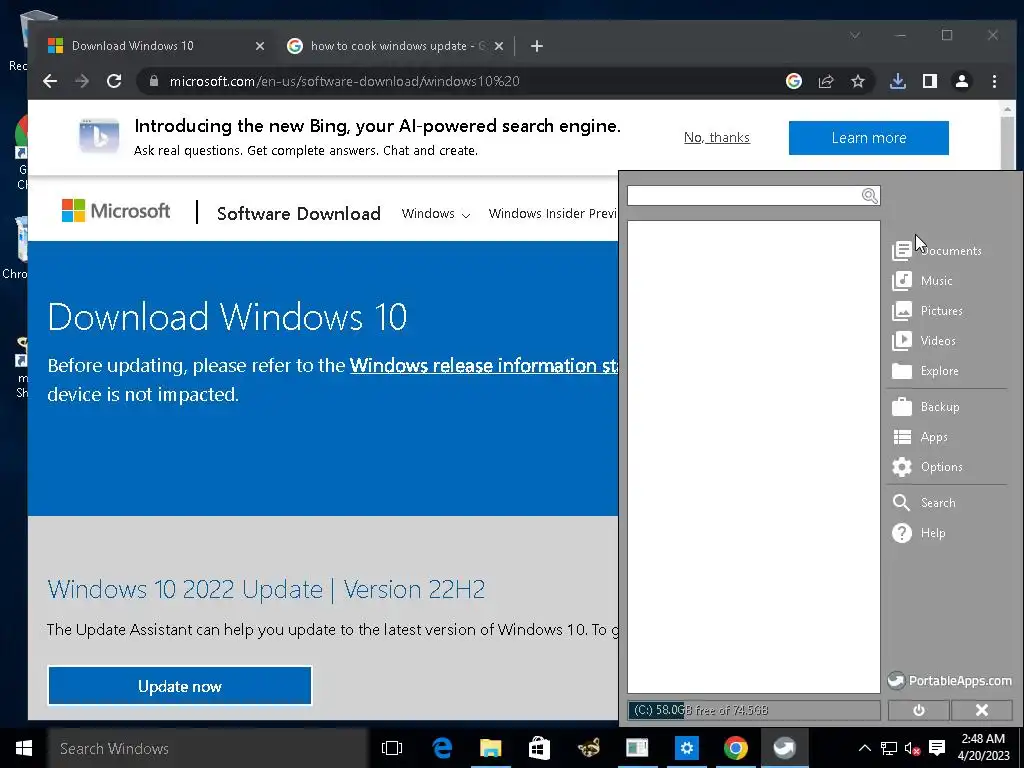
Task: Bookmark this page with star icon
Action: [x=857, y=81]
